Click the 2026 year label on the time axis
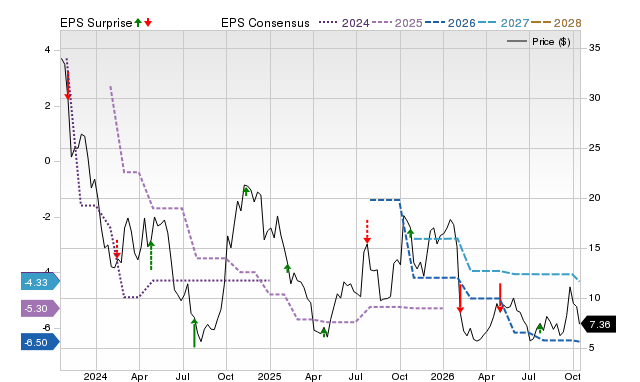This screenshot has height=382, width=640. pos(443,376)
